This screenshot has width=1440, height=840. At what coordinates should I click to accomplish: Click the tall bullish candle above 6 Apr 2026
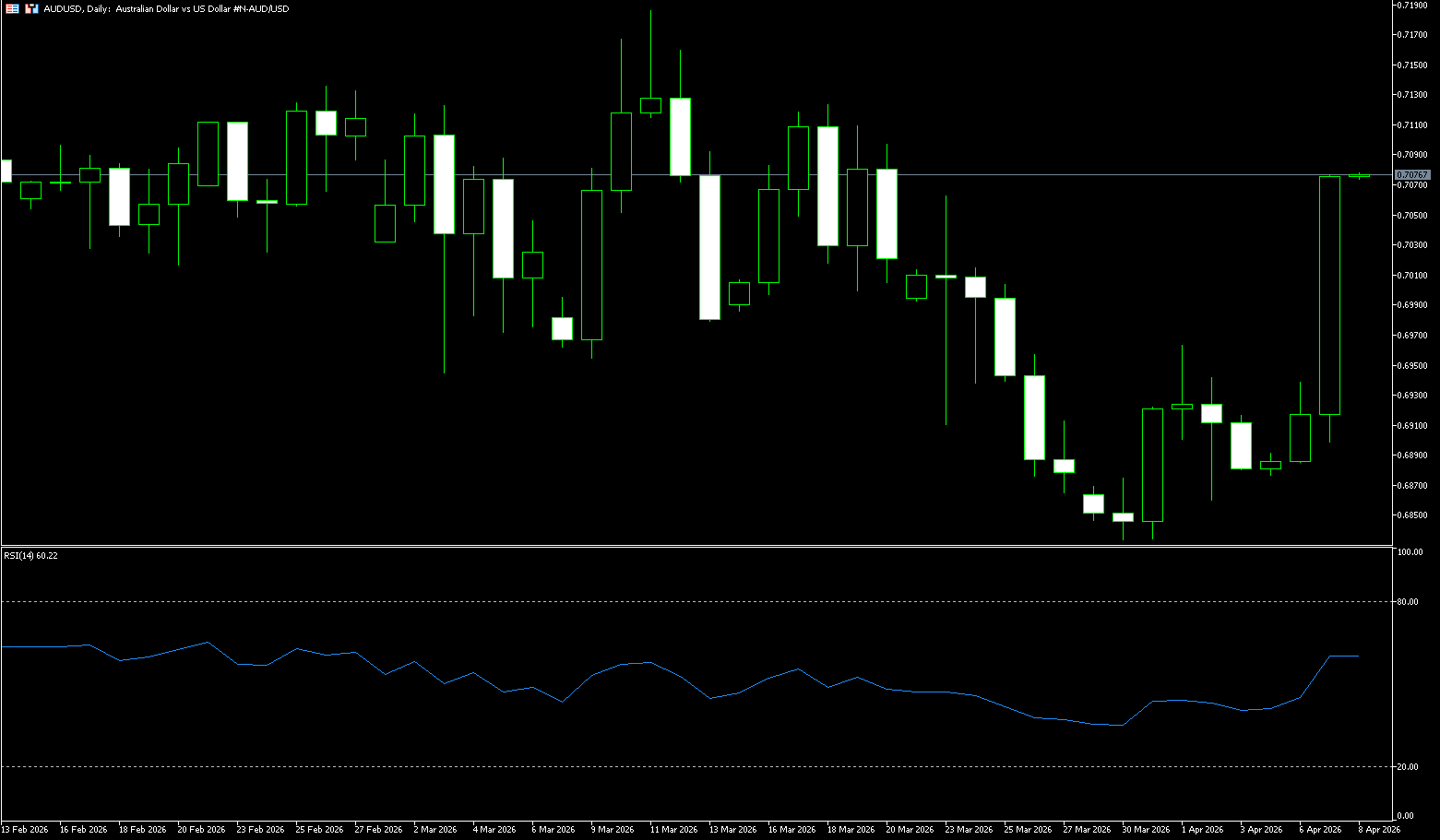click(1329, 295)
